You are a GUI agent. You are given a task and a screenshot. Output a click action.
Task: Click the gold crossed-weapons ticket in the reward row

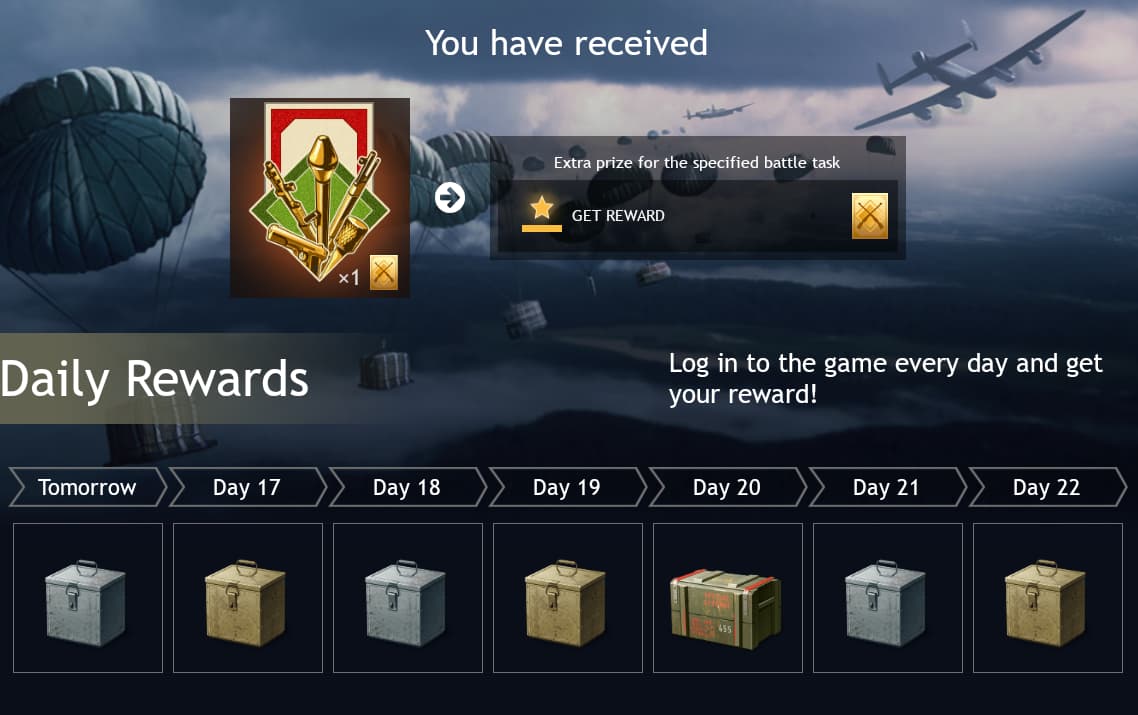[869, 216]
